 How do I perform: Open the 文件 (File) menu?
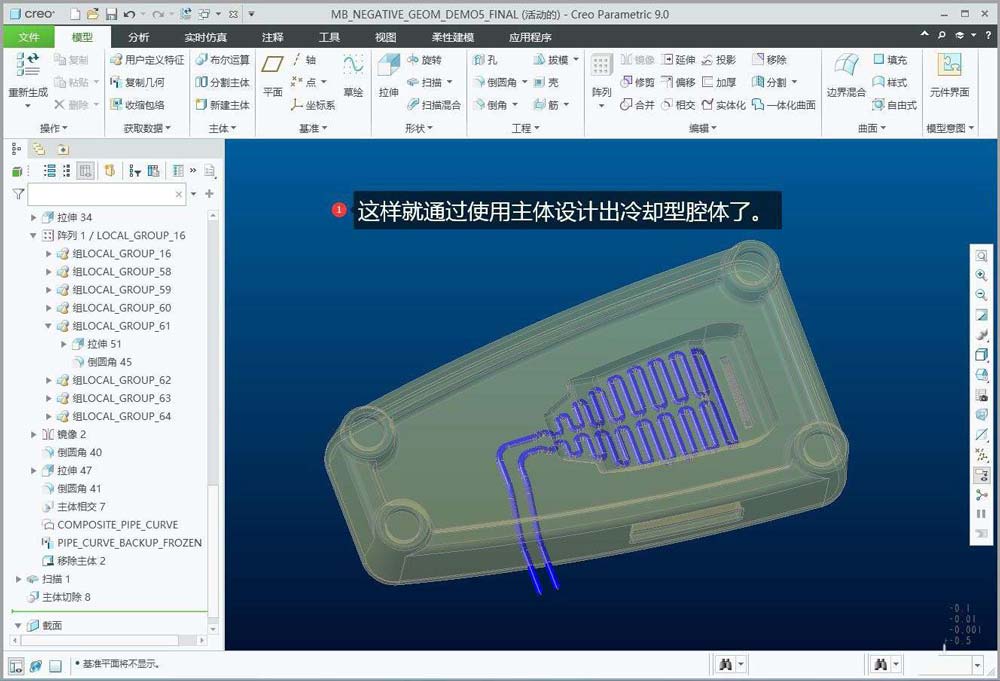pyautogui.click(x=29, y=37)
